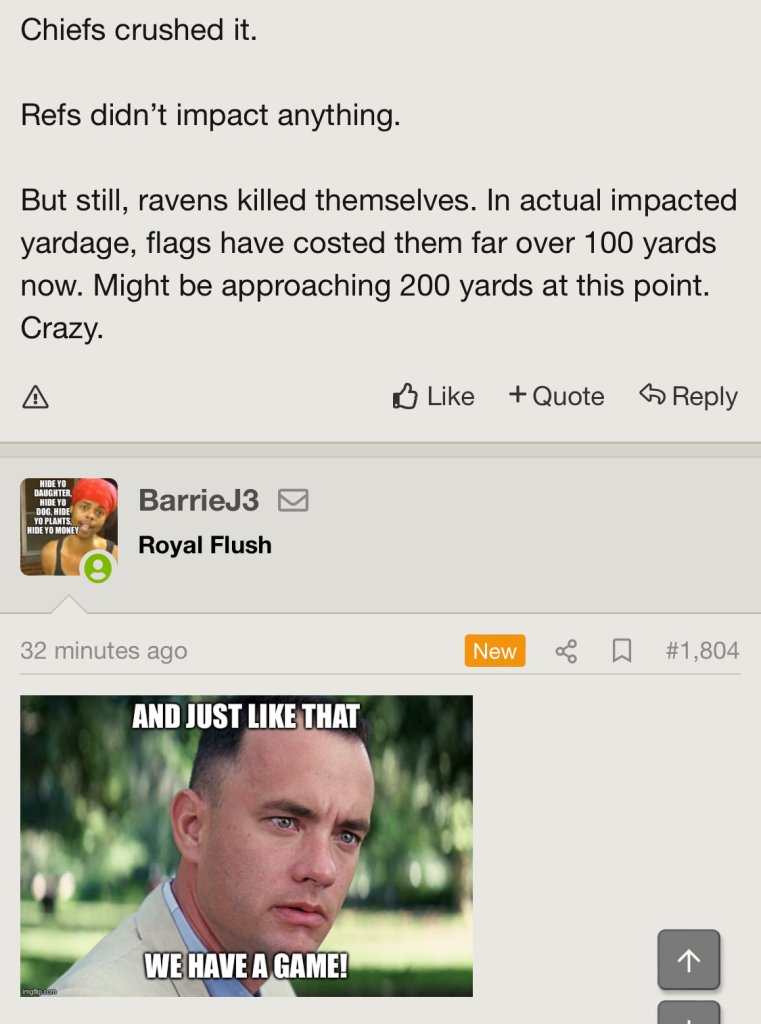Viewport: 761px width, 1024px height.
Task: Click the share icon on post #1,804
Action: tap(566, 650)
